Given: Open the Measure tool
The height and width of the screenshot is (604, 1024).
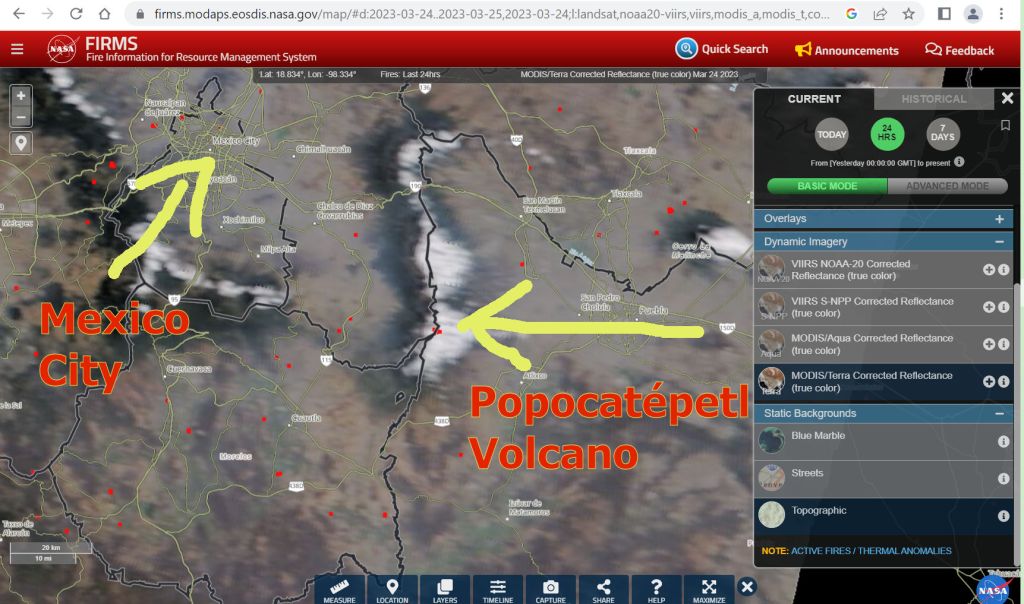Looking at the screenshot, I should pos(339,589).
